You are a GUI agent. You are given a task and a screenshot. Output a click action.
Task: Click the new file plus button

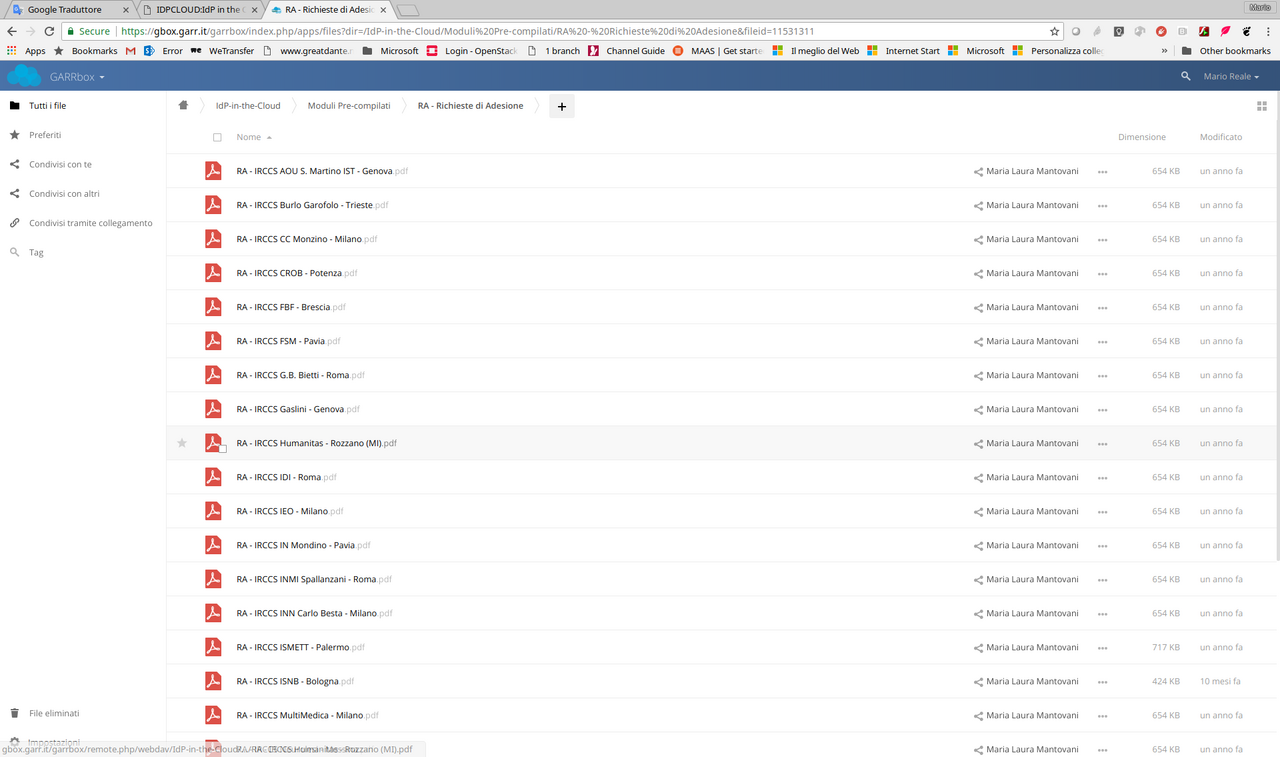(x=561, y=106)
